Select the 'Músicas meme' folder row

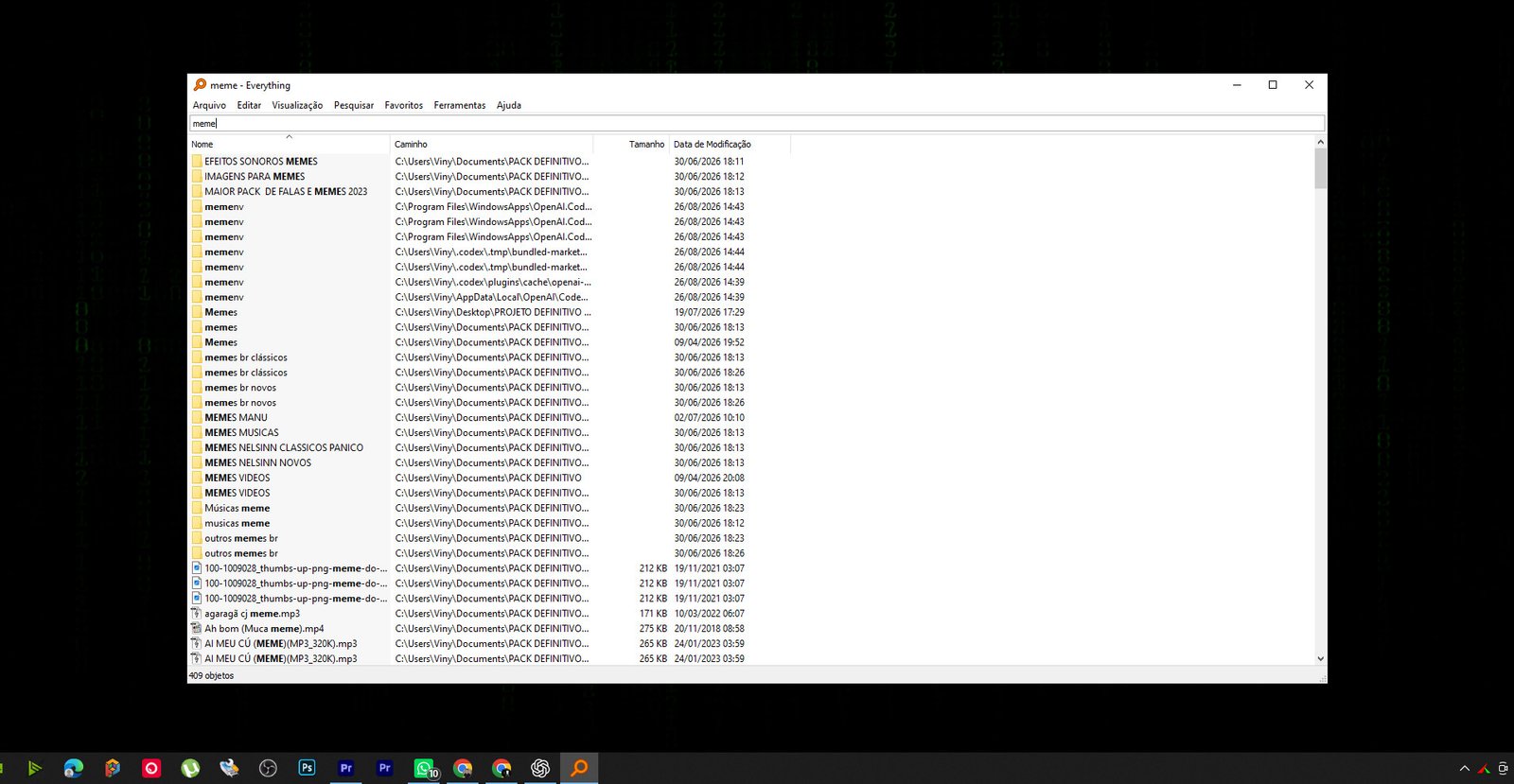click(x=238, y=509)
